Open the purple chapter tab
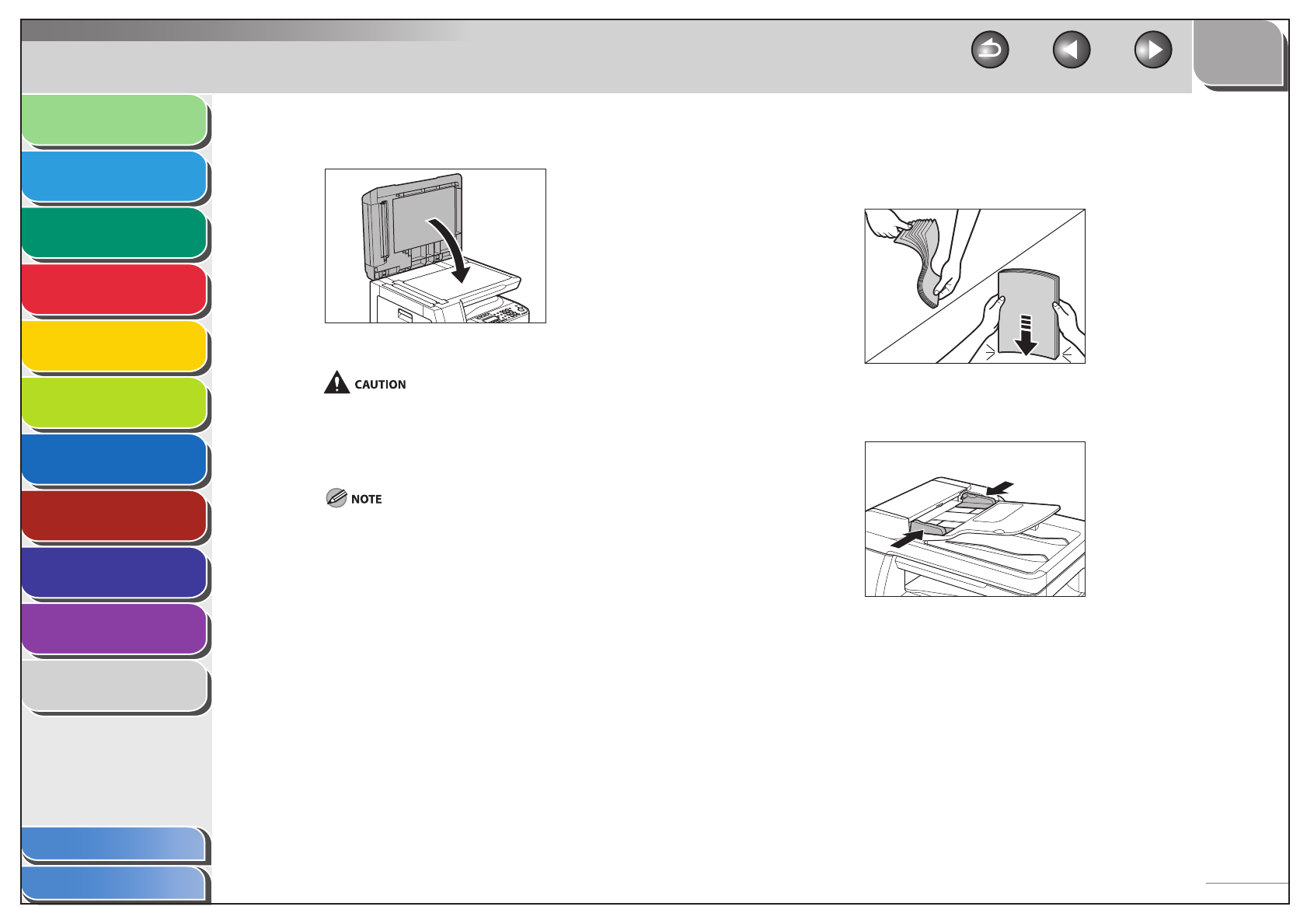This screenshot has width=1307, height=924. [x=115, y=630]
